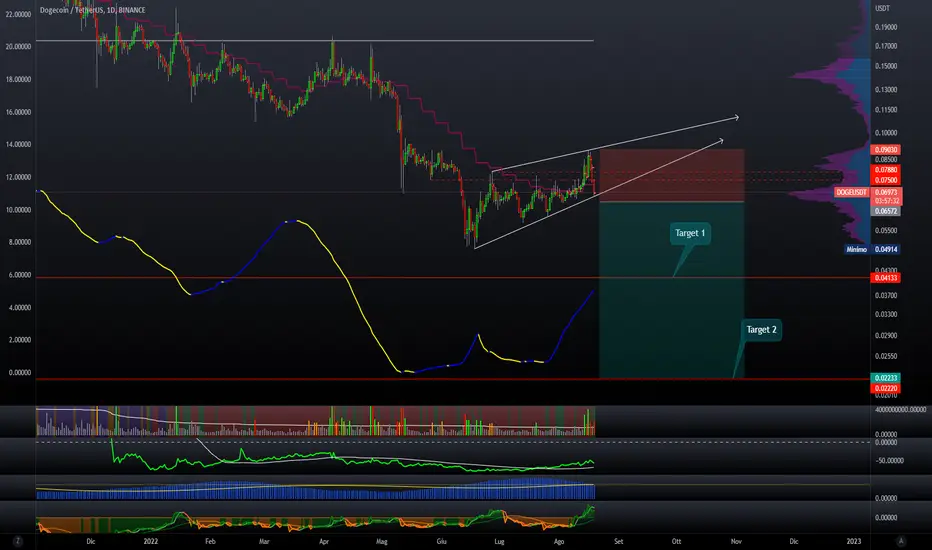The width and height of the screenshot is (932, 550).
Task: Toggle auto scale icon at bottom-right
Action: [x=901, y=541]
